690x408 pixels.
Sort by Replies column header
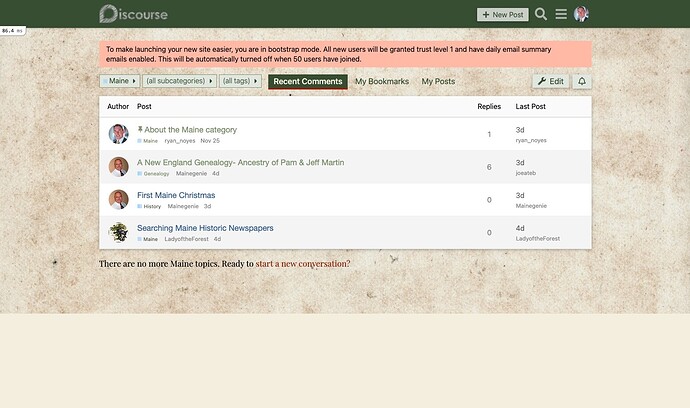pos(489,107)
